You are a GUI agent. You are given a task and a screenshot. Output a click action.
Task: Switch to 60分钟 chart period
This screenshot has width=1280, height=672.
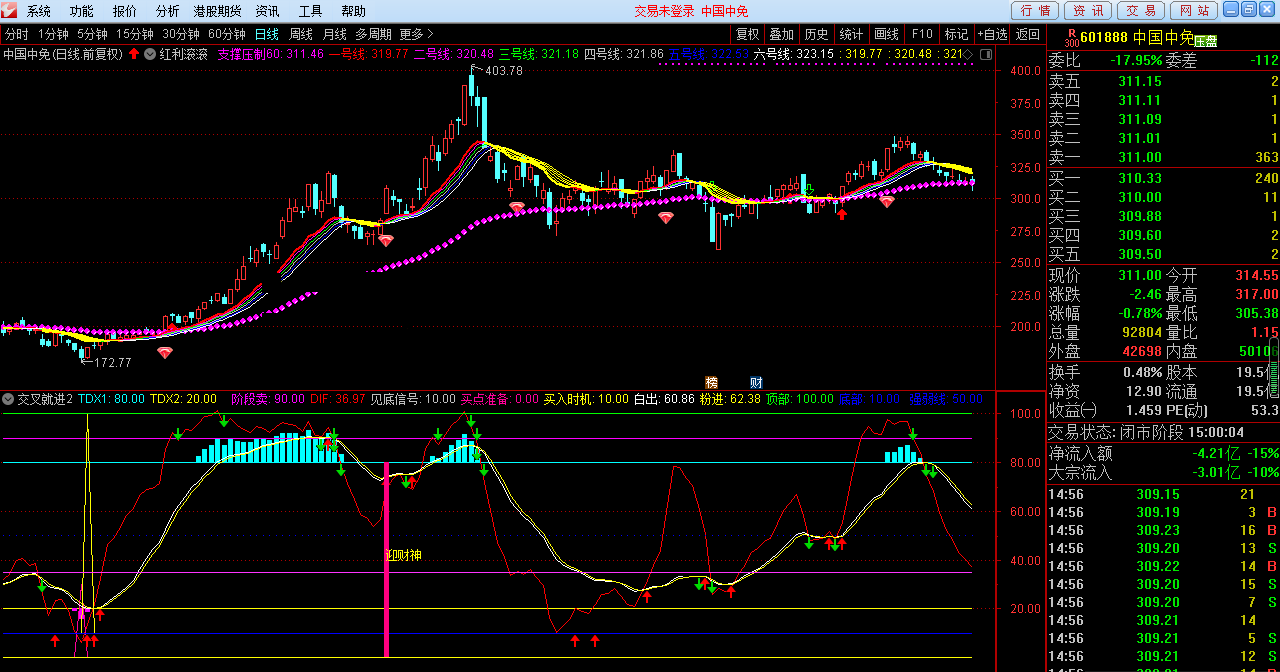coord(227,34)
